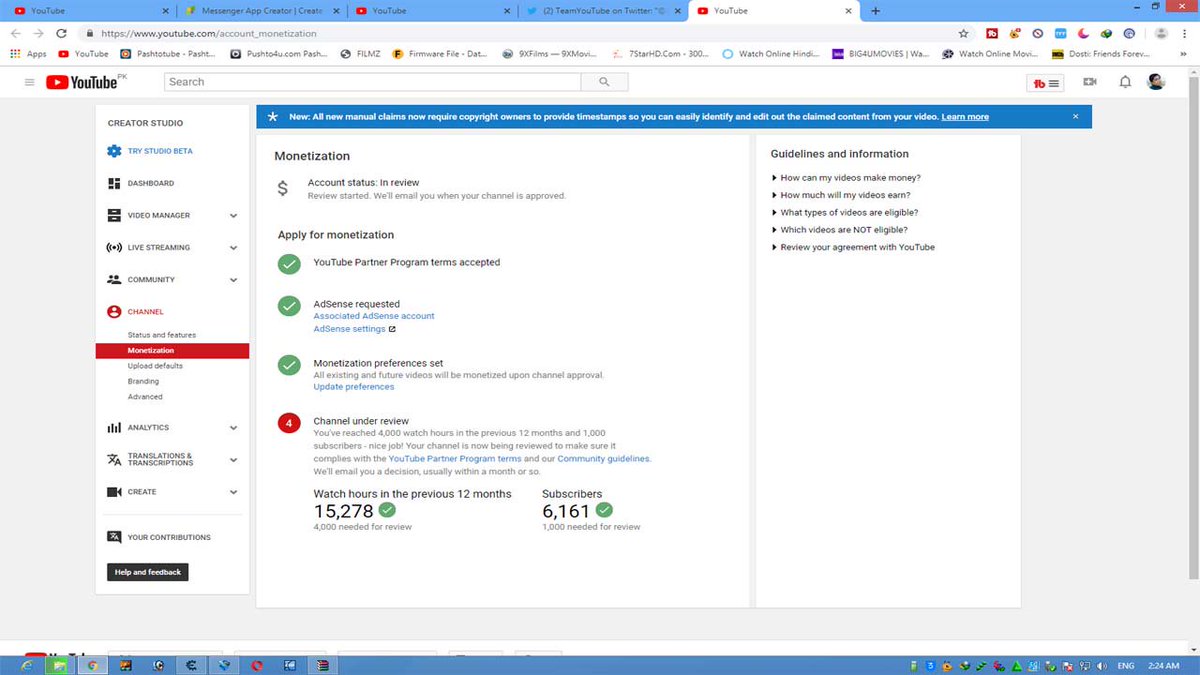The height and width of the screenshot is (675, 1200).
Task: Expand 'How much will my videos earn?'
Action: point(841,195)
